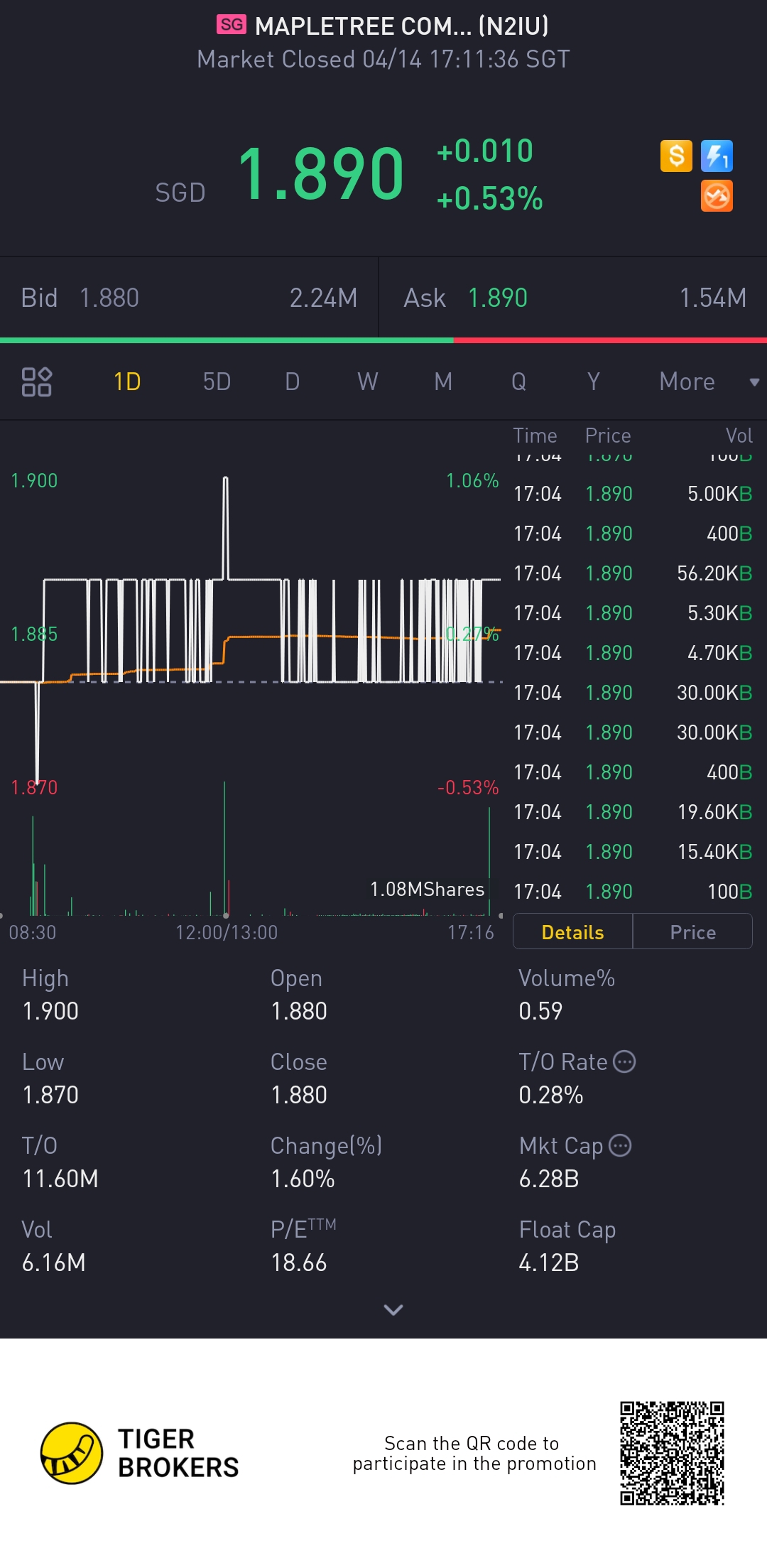This screenshot has height=1568, width=767.
Task: Tap the 4.70K tick trade row
Action: [633, 653]
